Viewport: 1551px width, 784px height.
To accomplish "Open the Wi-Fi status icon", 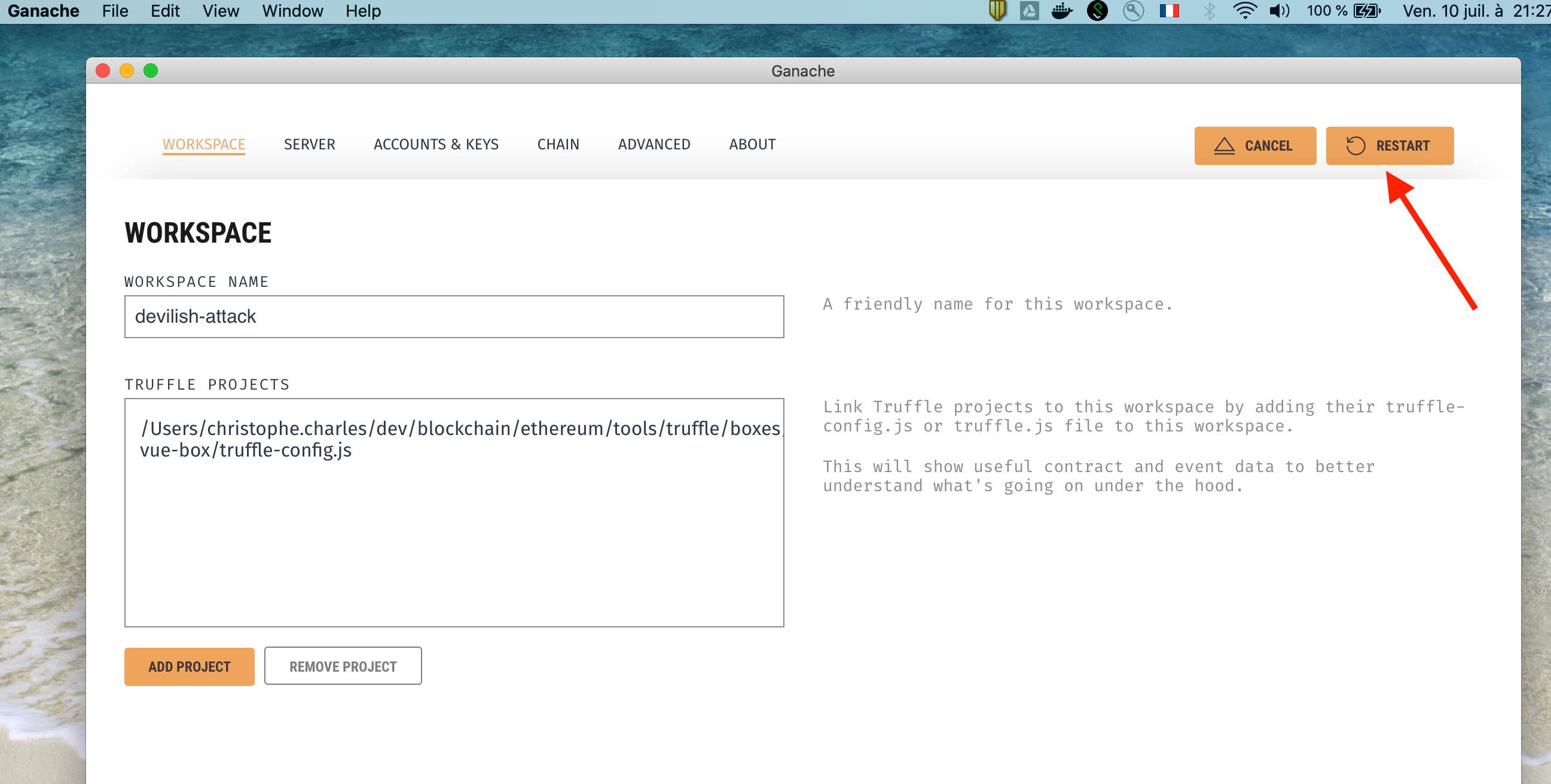I will [1244, 10].
